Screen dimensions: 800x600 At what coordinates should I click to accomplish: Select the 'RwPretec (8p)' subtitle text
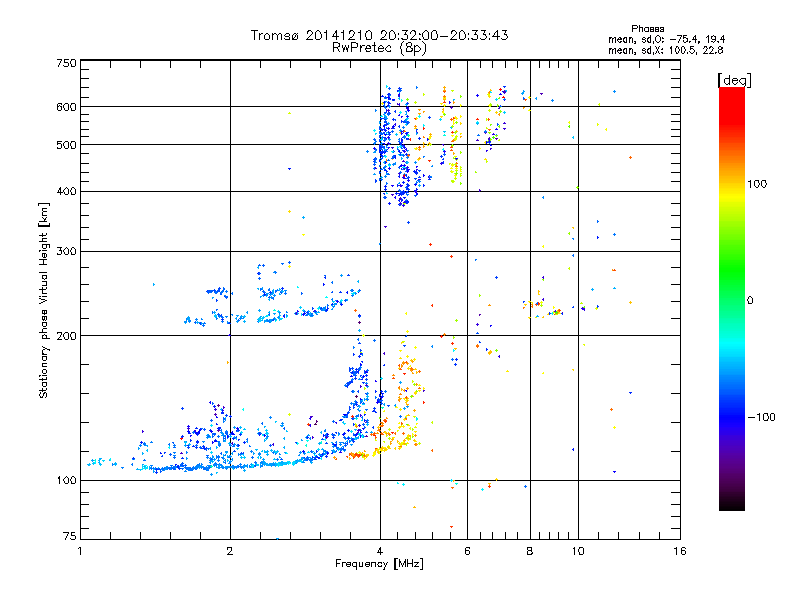click(x=379, y=48)
